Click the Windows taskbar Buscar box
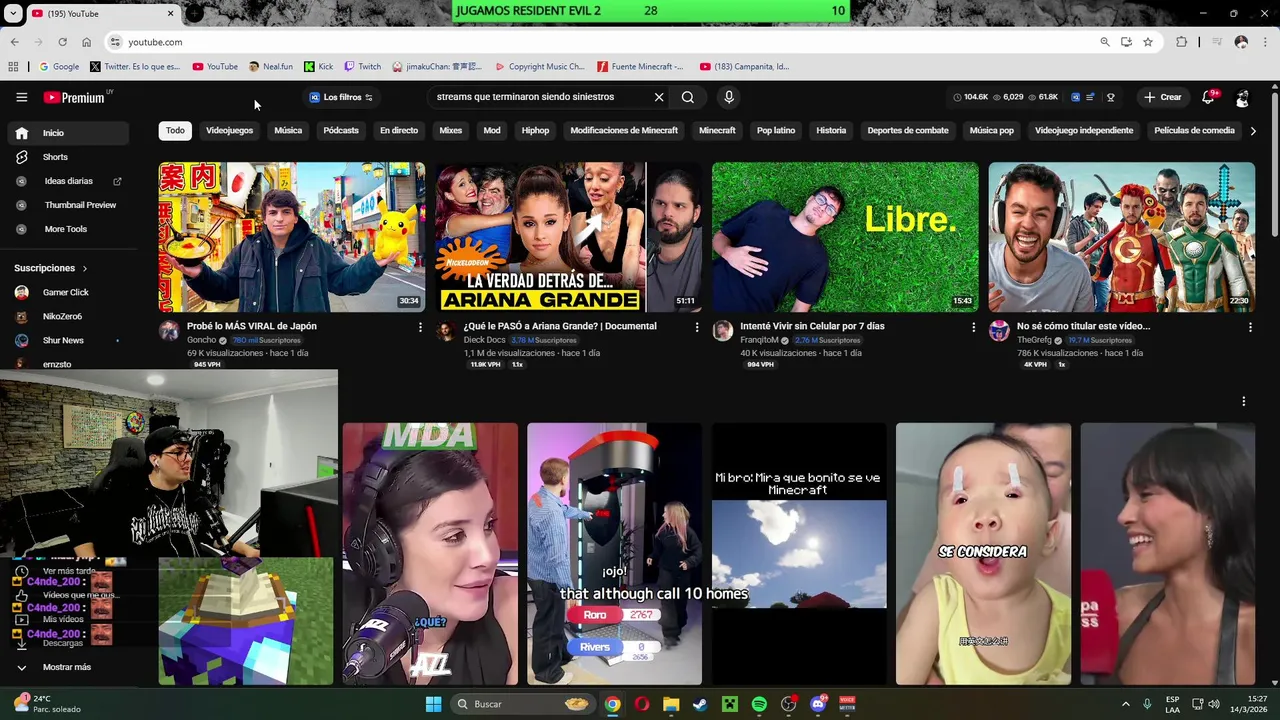1280x720 pixels. click(522, 704)
